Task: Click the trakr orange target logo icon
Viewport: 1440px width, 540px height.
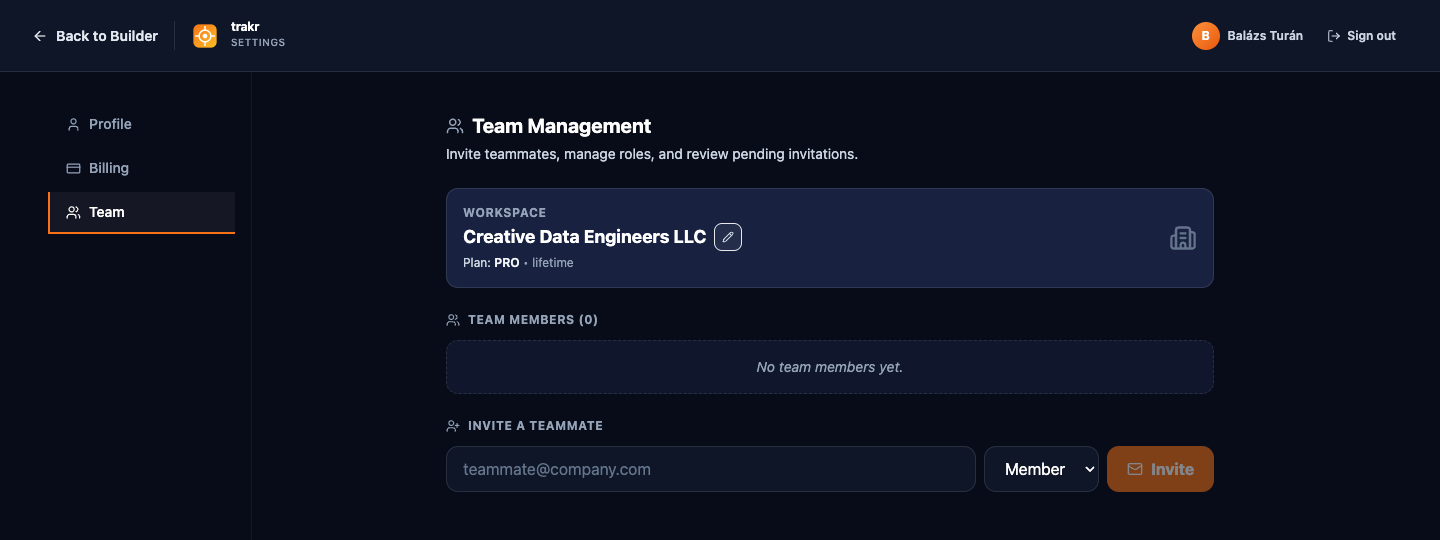Action: [x=205, y=36]
